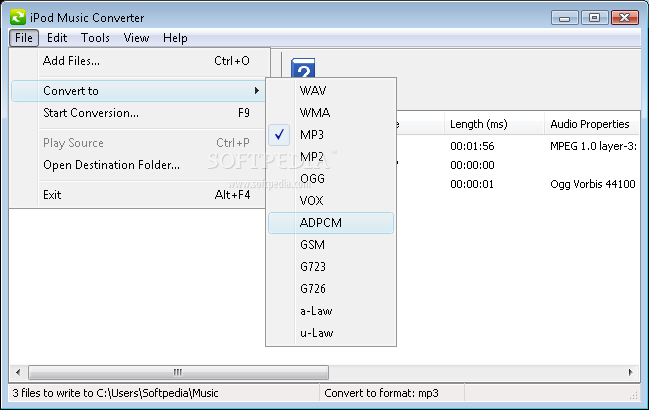
Task: Open the Help menu
Action: tap(175, 38)
